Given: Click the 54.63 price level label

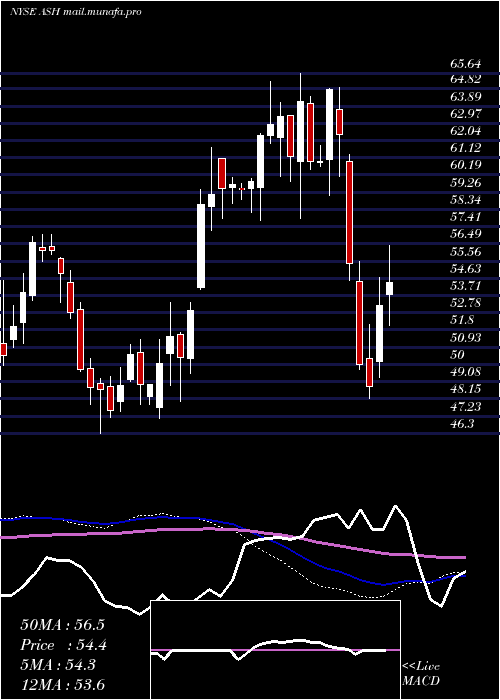Looking at the screenshot, I should 466,269.
